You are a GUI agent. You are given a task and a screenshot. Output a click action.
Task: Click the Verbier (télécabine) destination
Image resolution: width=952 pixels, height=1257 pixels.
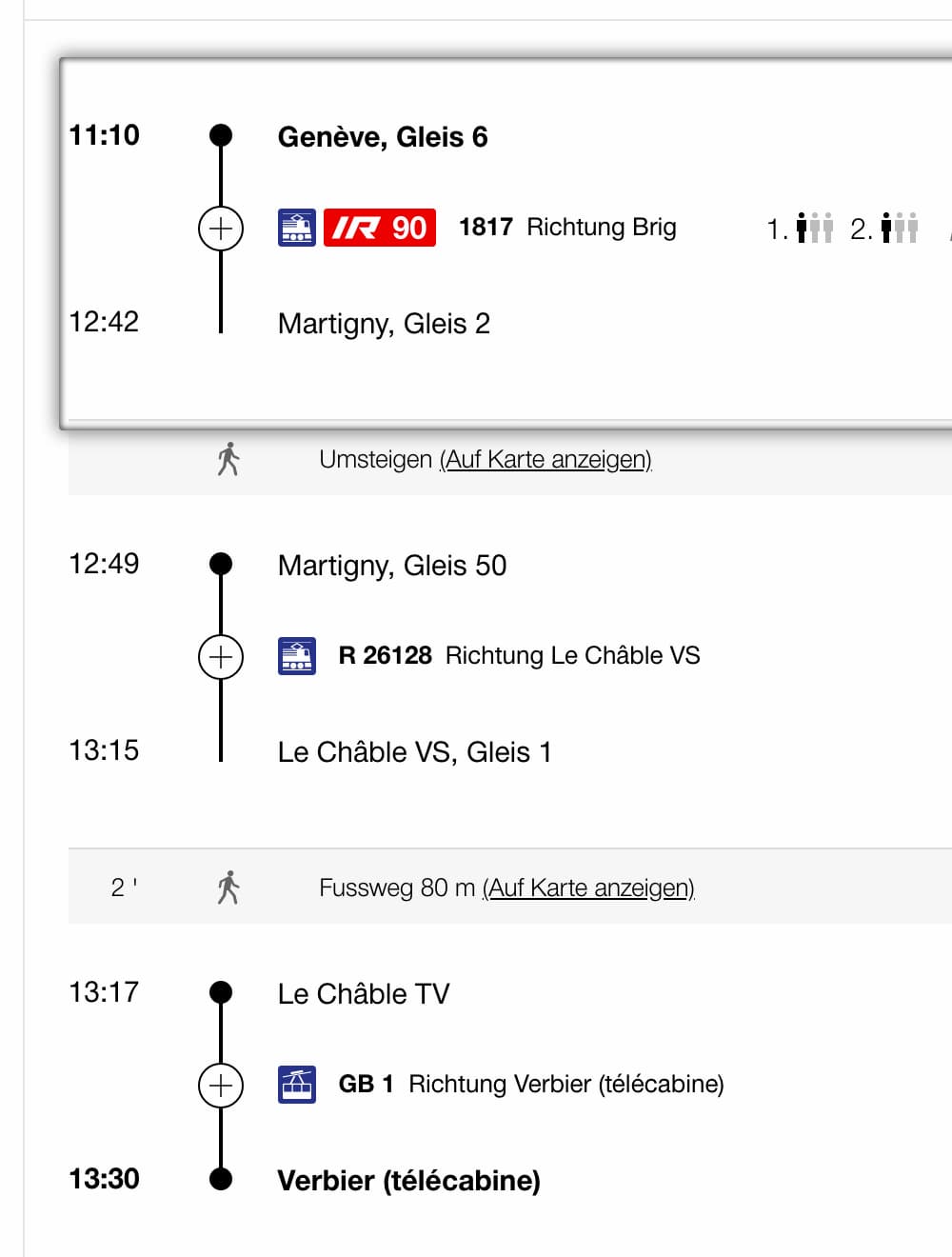(x=409, y=1181)
